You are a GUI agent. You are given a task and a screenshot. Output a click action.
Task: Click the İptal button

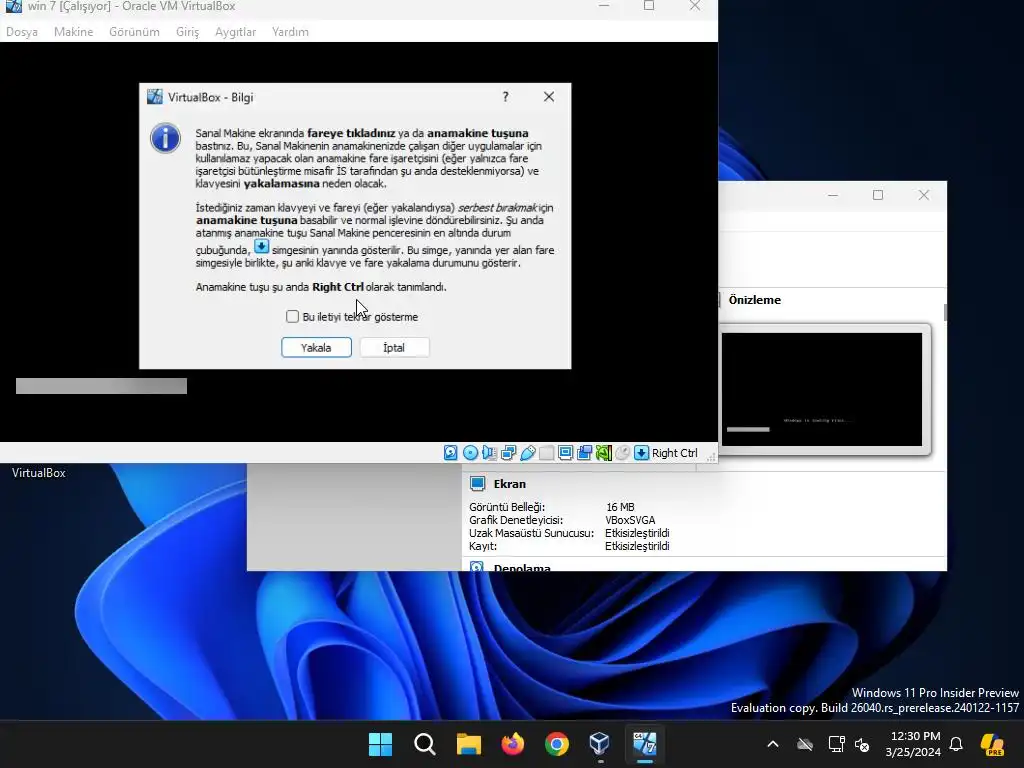click(394, 347)
